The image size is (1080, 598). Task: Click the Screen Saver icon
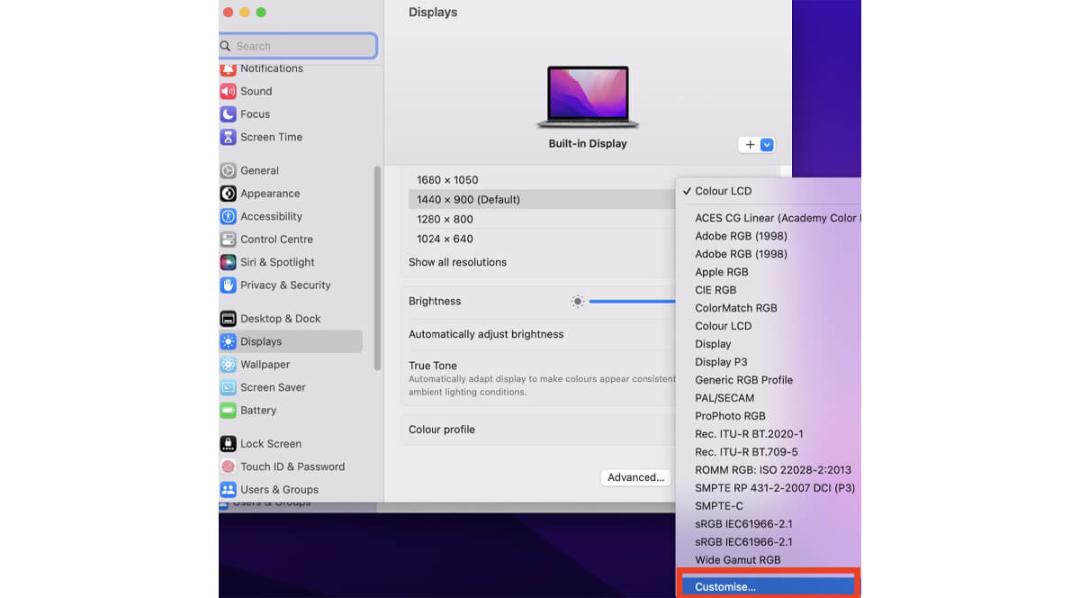(228, 387)
